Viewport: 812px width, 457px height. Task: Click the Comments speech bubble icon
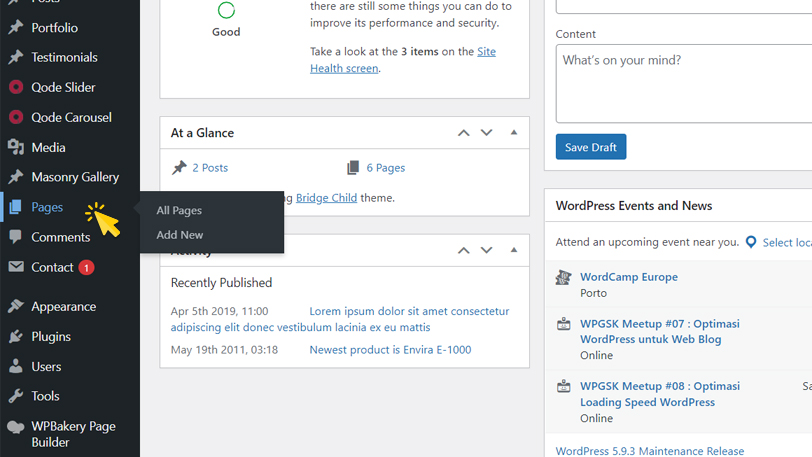pyautogui.click(x=15, y=237)
